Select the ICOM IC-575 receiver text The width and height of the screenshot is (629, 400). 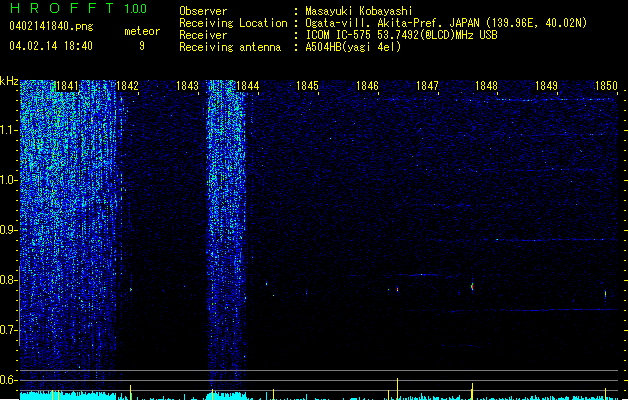pos(402,35)
